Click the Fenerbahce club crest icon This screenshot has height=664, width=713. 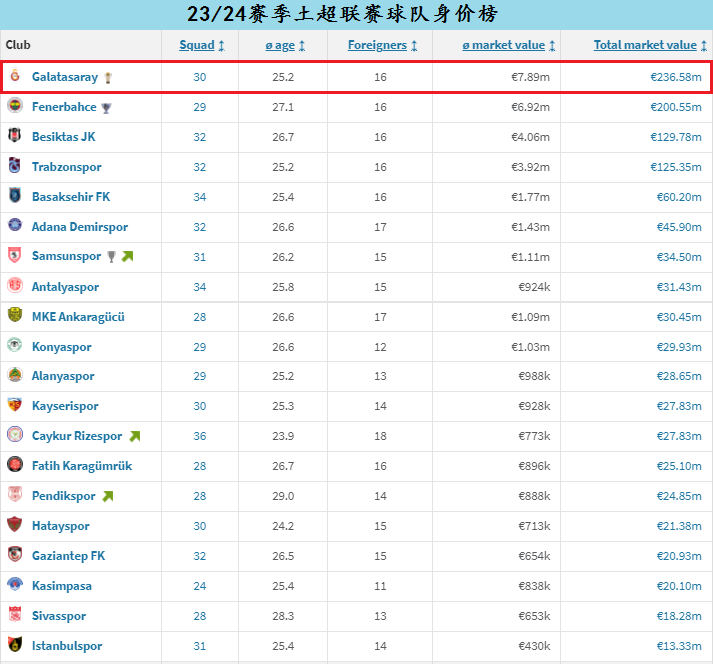coord(15,106)
